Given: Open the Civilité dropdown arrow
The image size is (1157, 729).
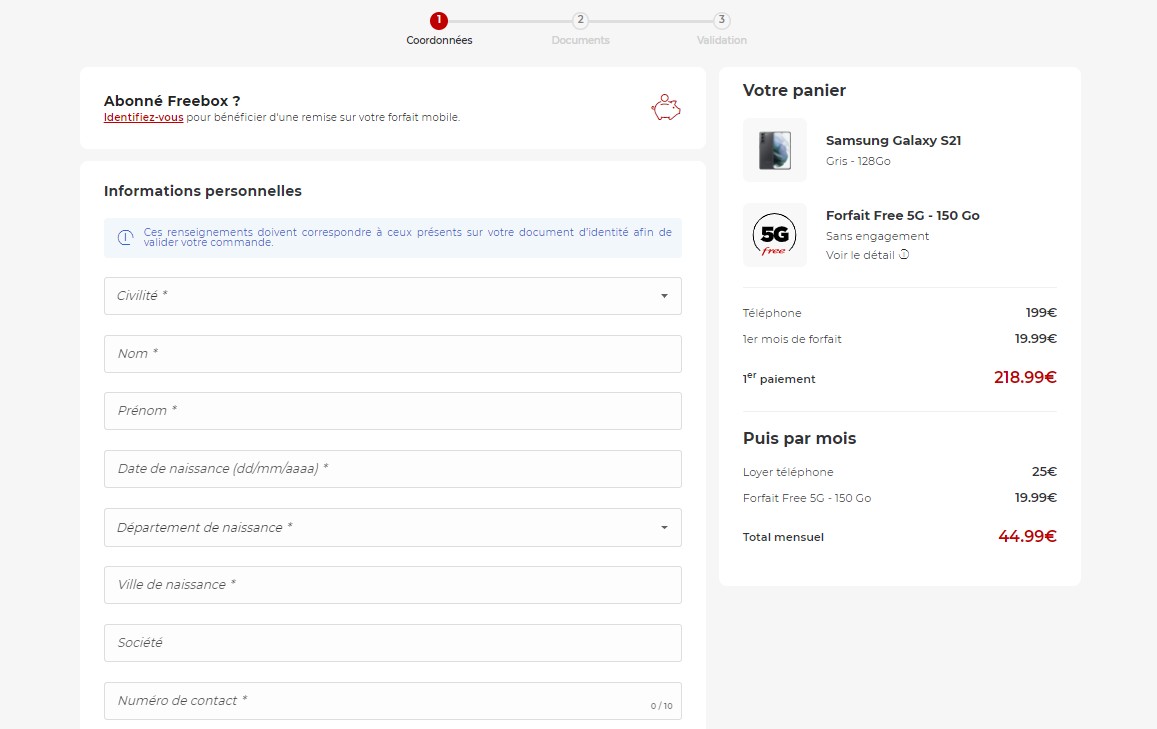Looking at the screenshot, I should click(x=664, y=296).
